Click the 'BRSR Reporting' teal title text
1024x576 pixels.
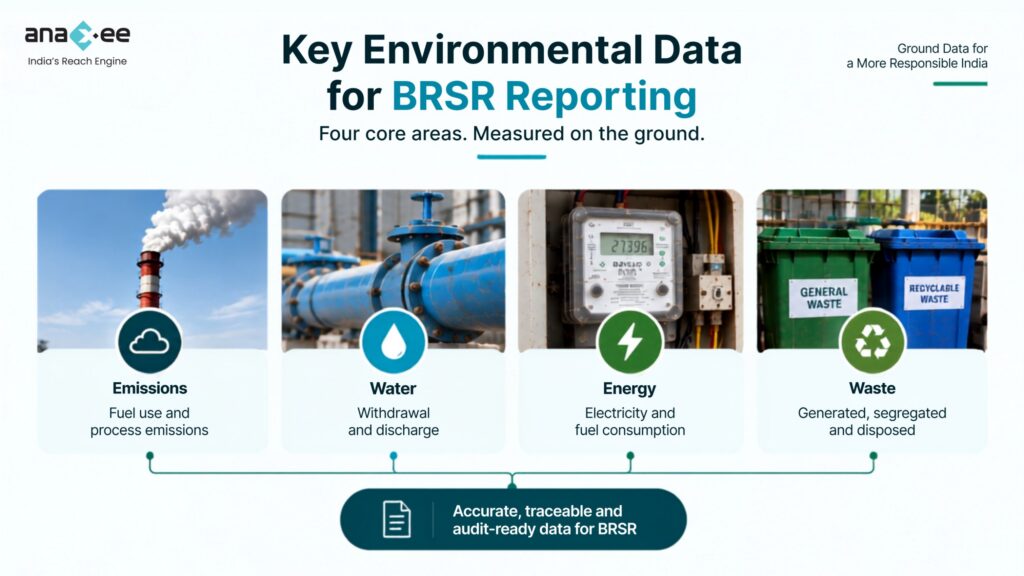(545, 96)
